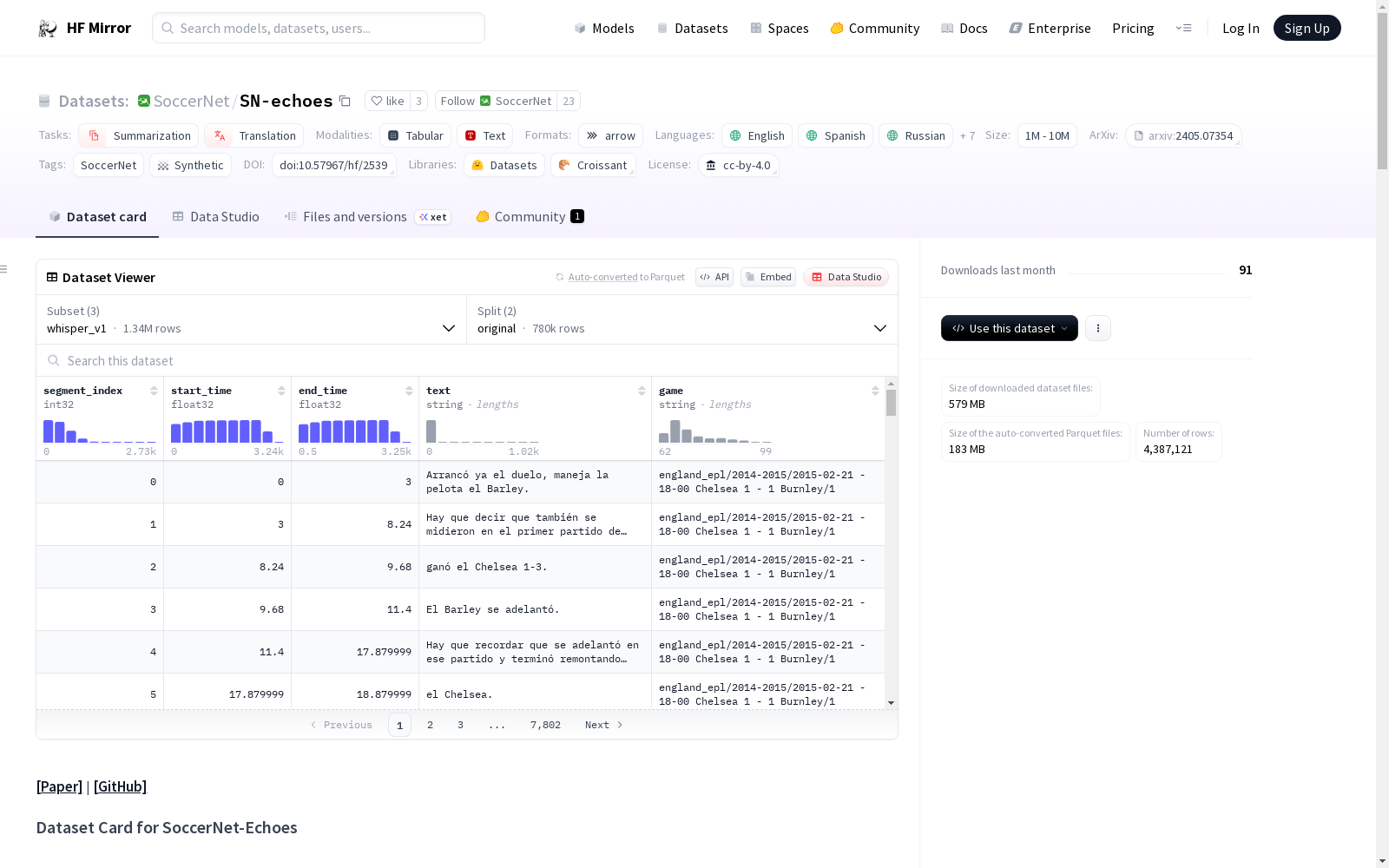Open the arxiv:2405.07354 paper tag
Viewport: 1389px width, 868px height.
(1183, 135)
